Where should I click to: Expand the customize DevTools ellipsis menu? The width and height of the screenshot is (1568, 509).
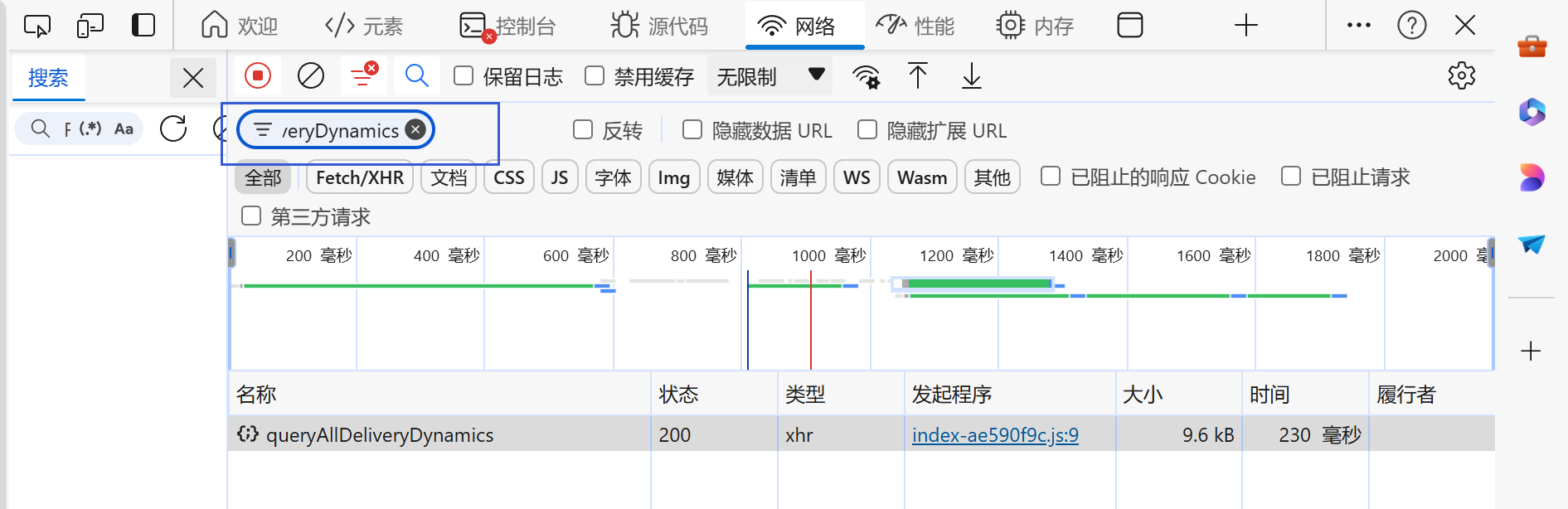[x=1358, y=26]
